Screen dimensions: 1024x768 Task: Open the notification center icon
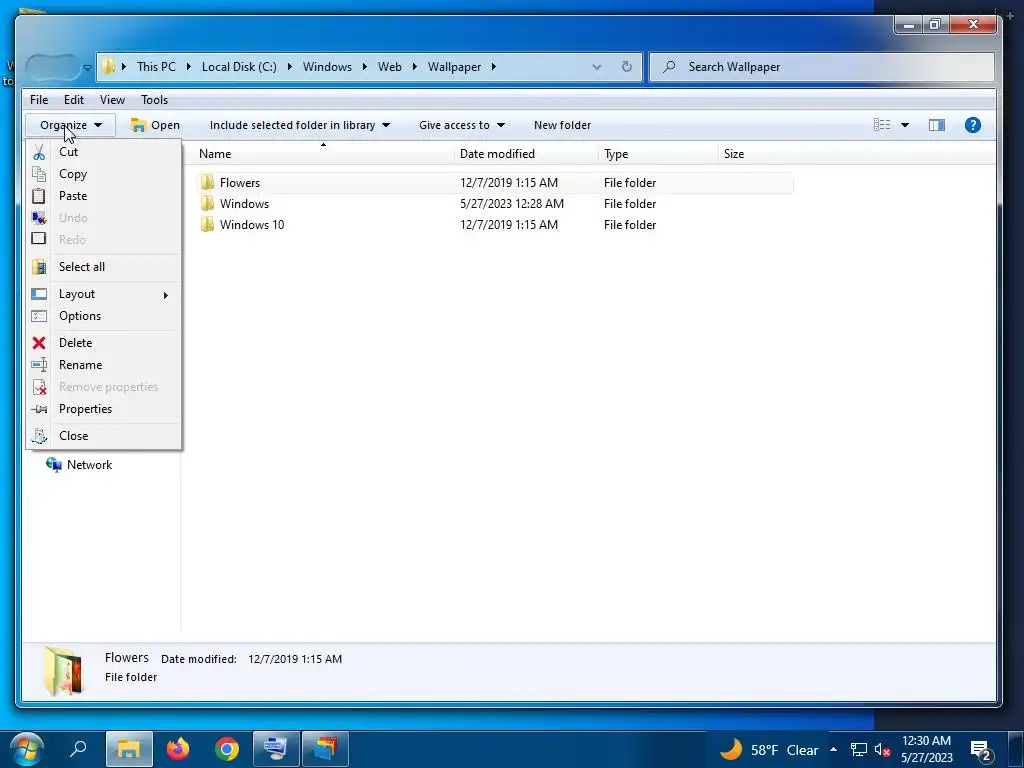coord(981,751)
